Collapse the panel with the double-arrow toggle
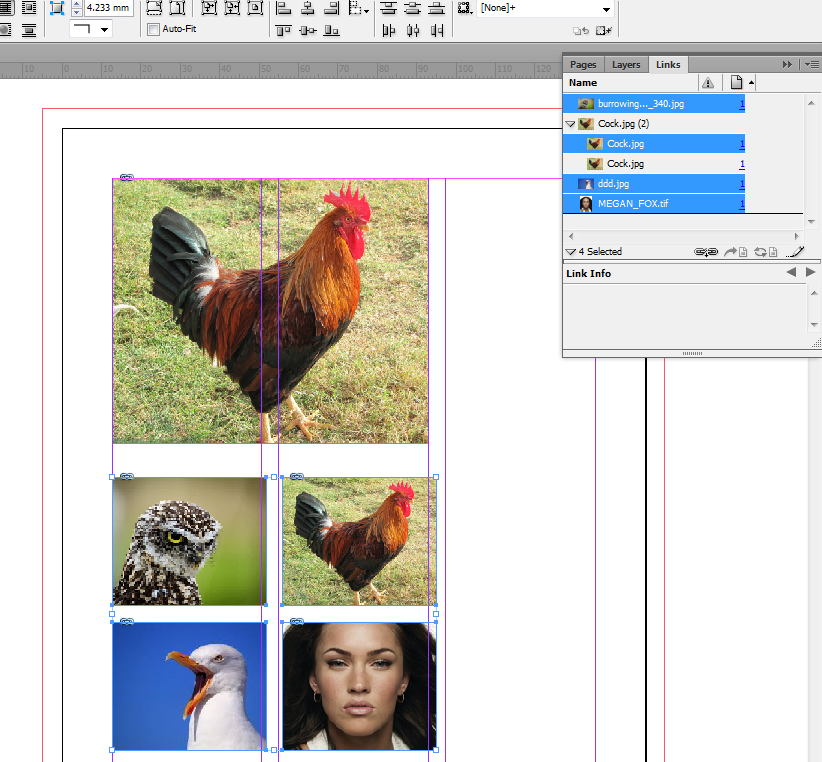The width and height of the screenshot is (822, 762). coord(789,63)
